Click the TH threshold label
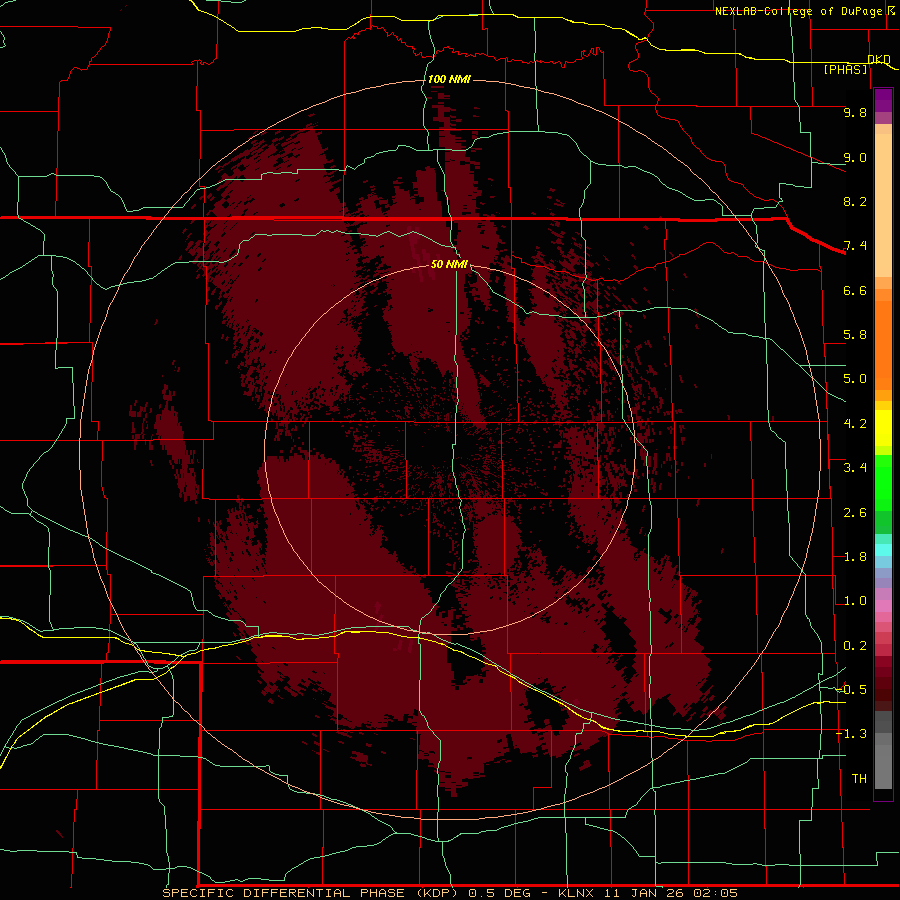900x900 pixels. (x=859, y=779)
